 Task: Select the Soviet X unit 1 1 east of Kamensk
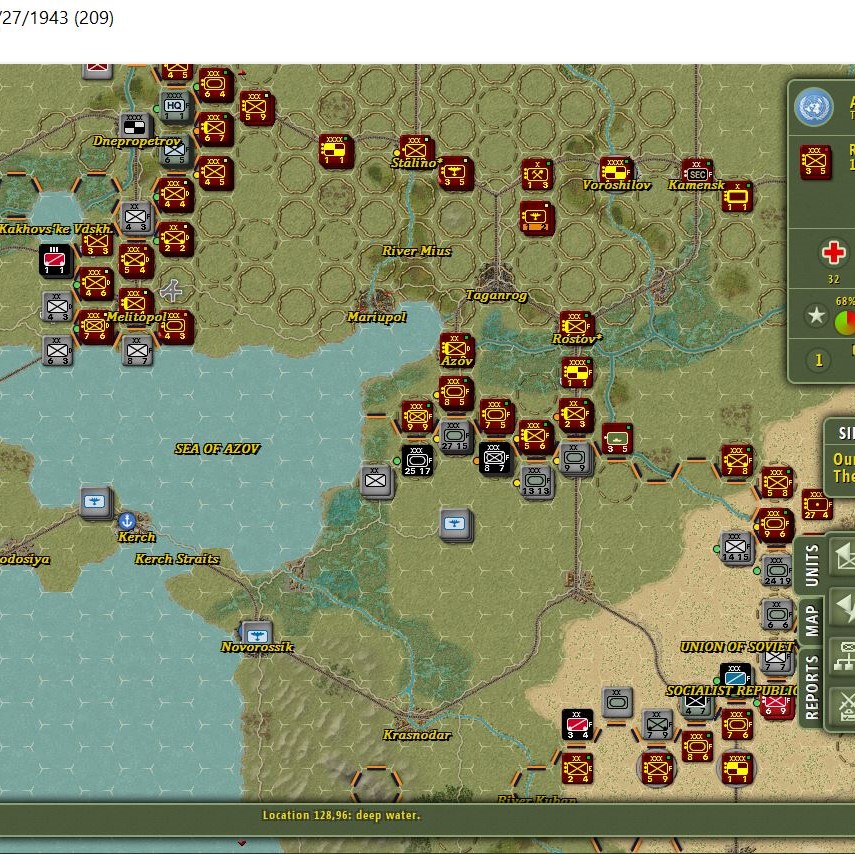pyautogui.click(x=737, y=196)
